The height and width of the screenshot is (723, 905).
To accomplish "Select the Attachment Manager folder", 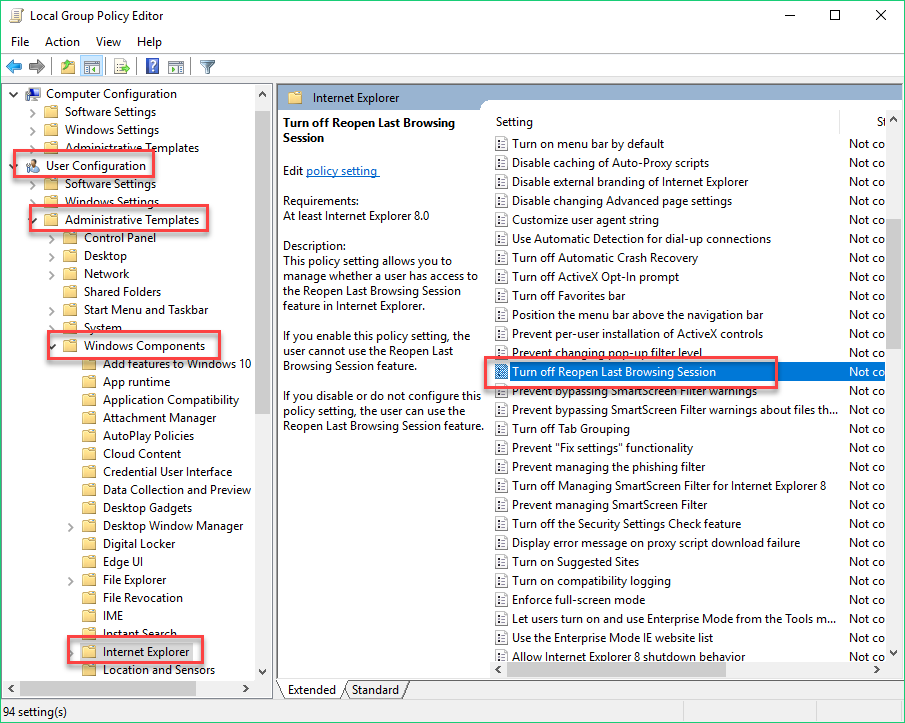I will [x=159, y=418].
